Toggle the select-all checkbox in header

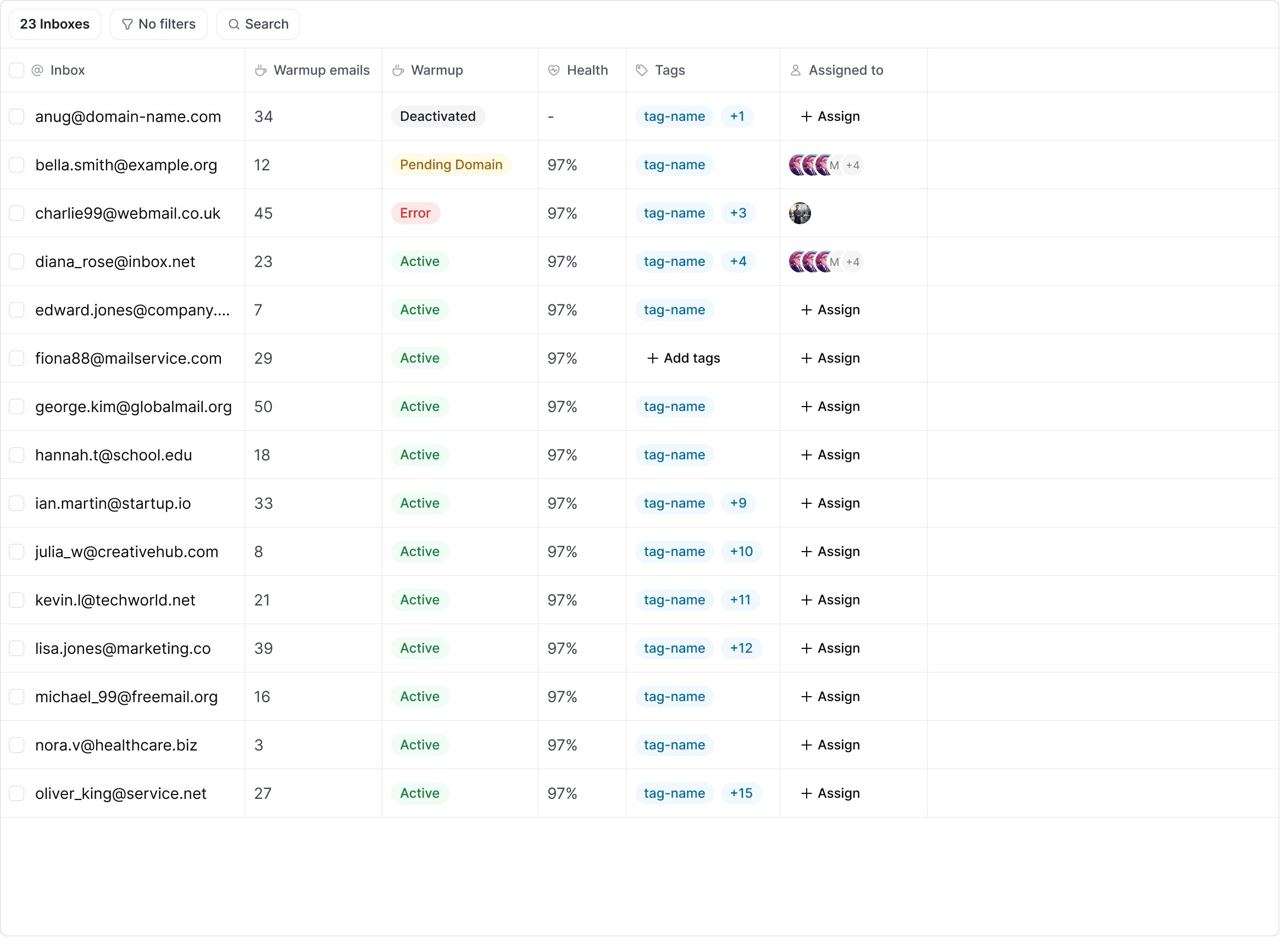coord(16,70)
